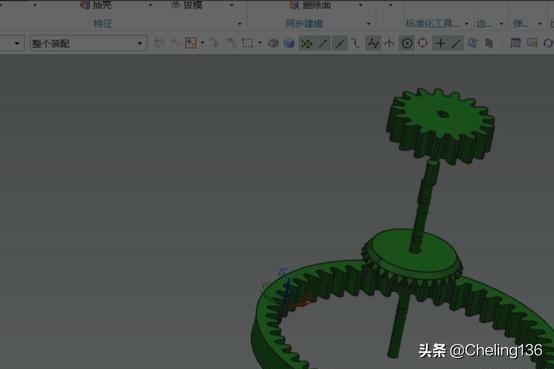Expand the 标准化工具 group dropdown arrow
Image resolution: width=554 pixels, height=369 pixels.
[467, 24]
